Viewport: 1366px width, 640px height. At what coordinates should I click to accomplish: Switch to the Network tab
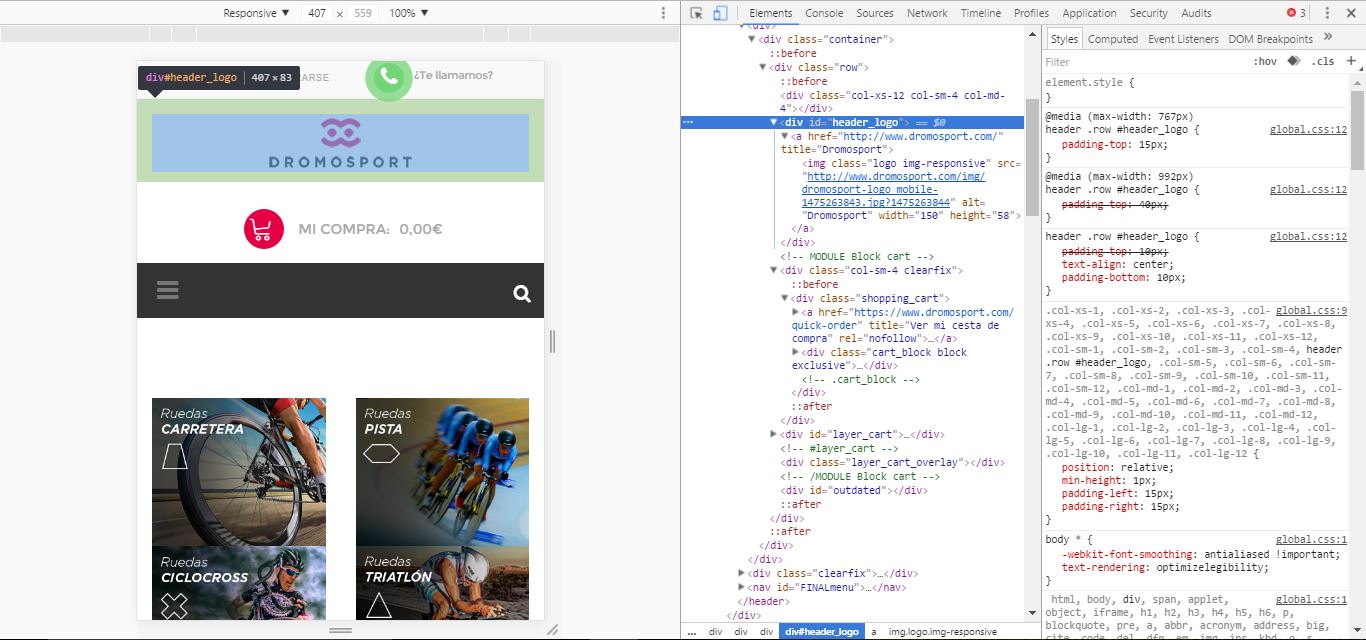click(927, 13)
